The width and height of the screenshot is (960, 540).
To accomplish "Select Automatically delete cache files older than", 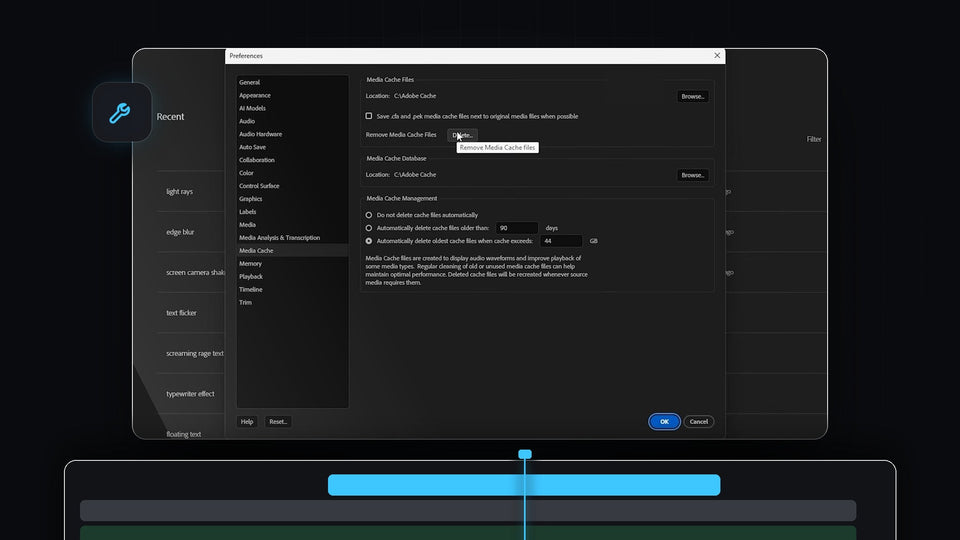I will (369, 228).
